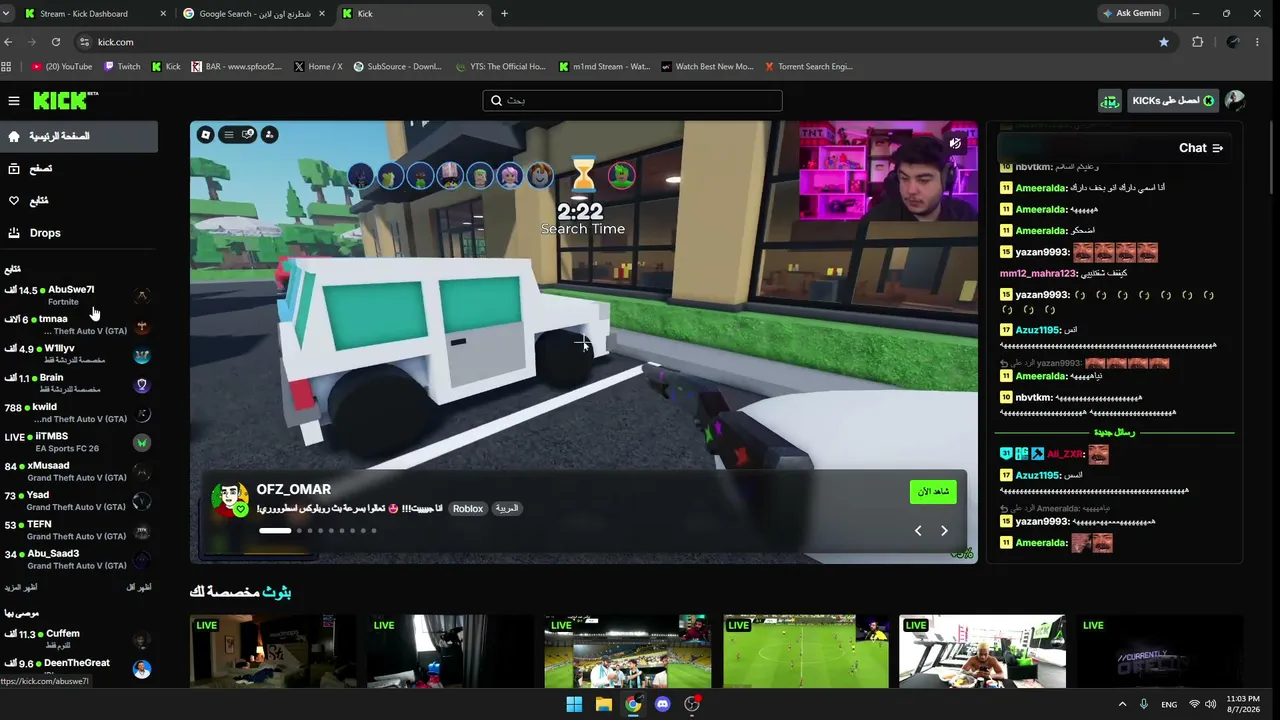
Task: Select the active Kick tab
Action: click(x=412, y=14)
